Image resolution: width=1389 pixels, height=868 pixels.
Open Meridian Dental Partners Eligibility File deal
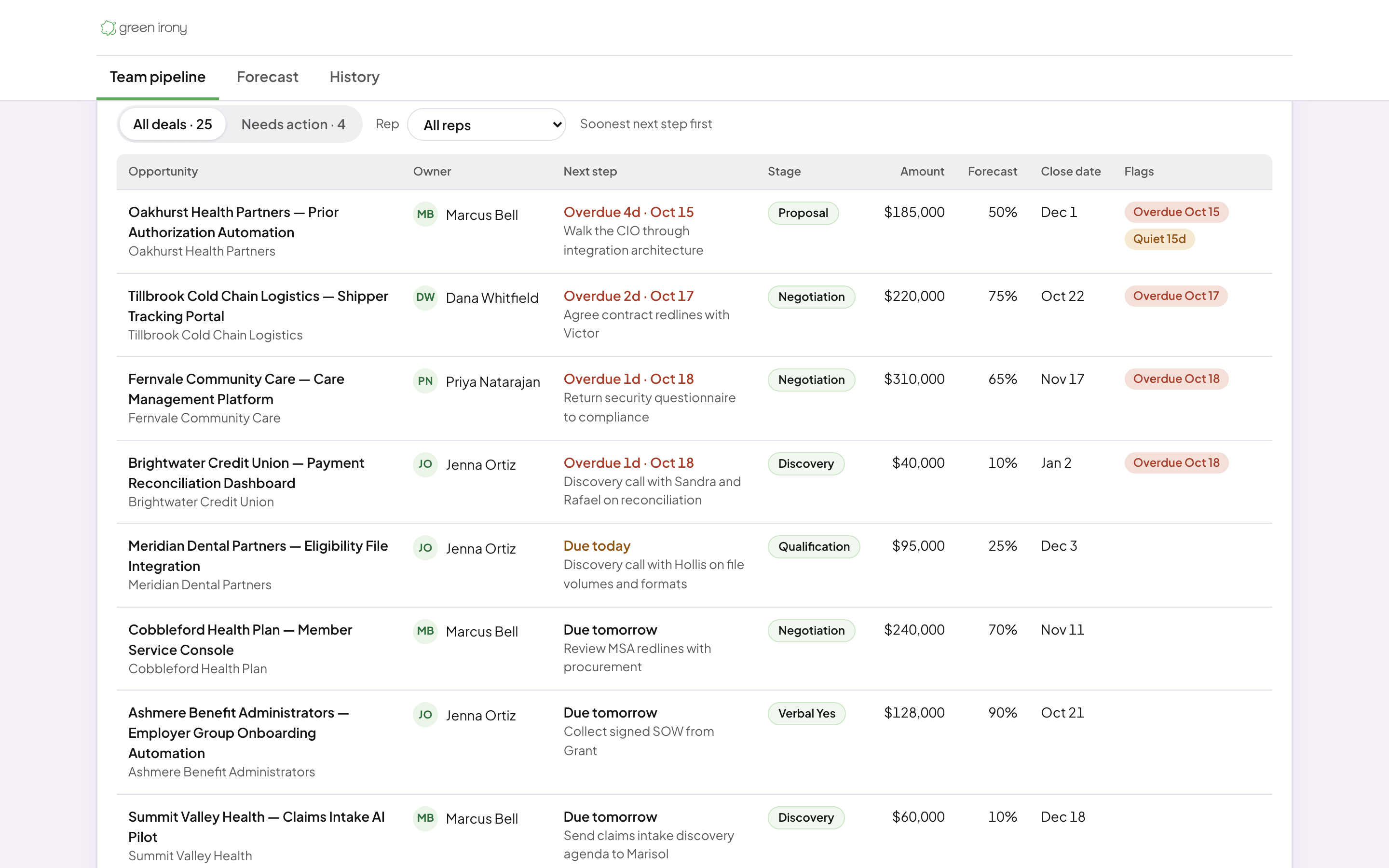pyautogui.click(x=258, y=556)
